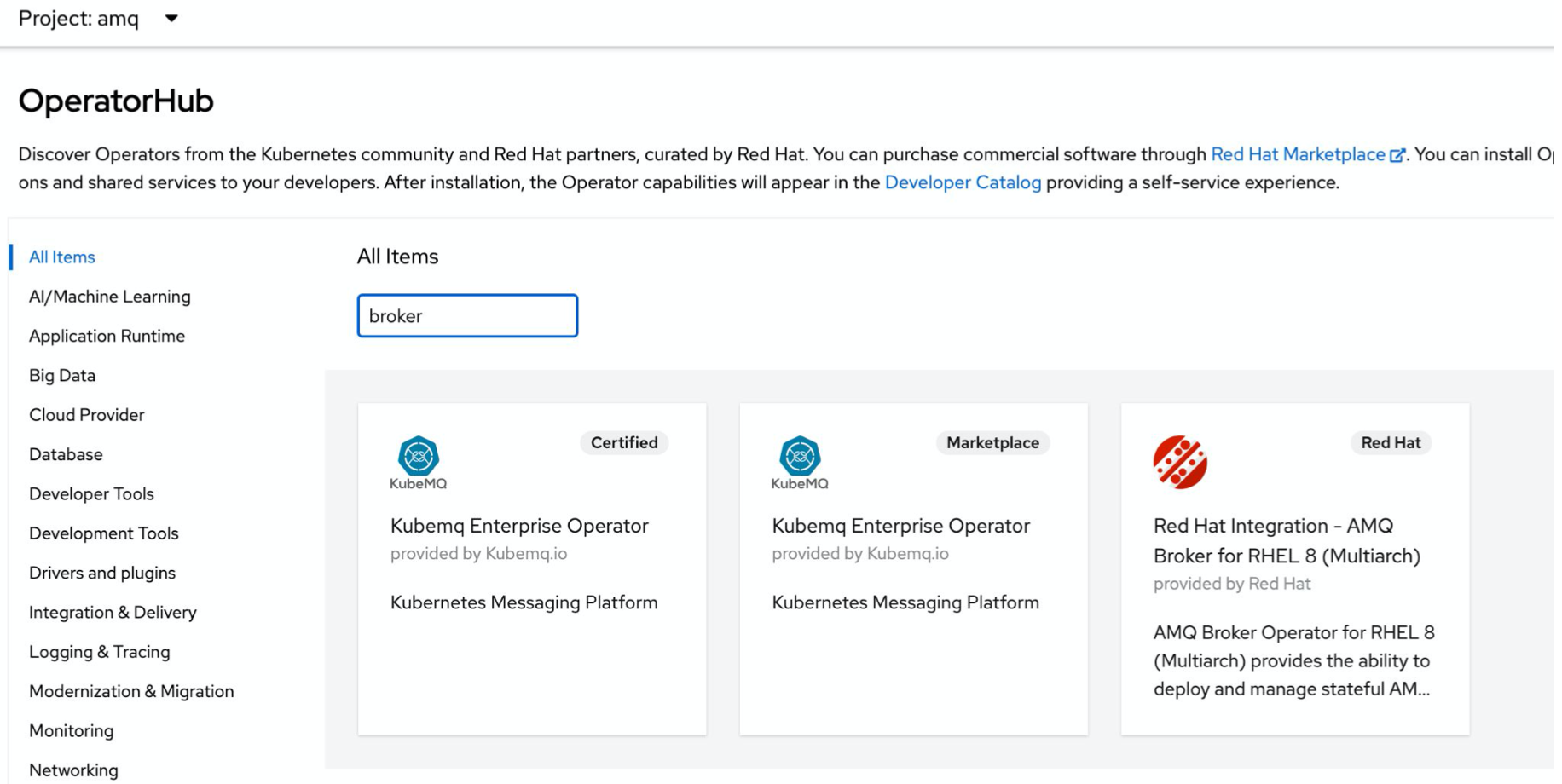Image resolution: width=1562 pixels, height=784 pixels.
Task: Select the All Items sidebar entry
Action: [x=61, y=257]
